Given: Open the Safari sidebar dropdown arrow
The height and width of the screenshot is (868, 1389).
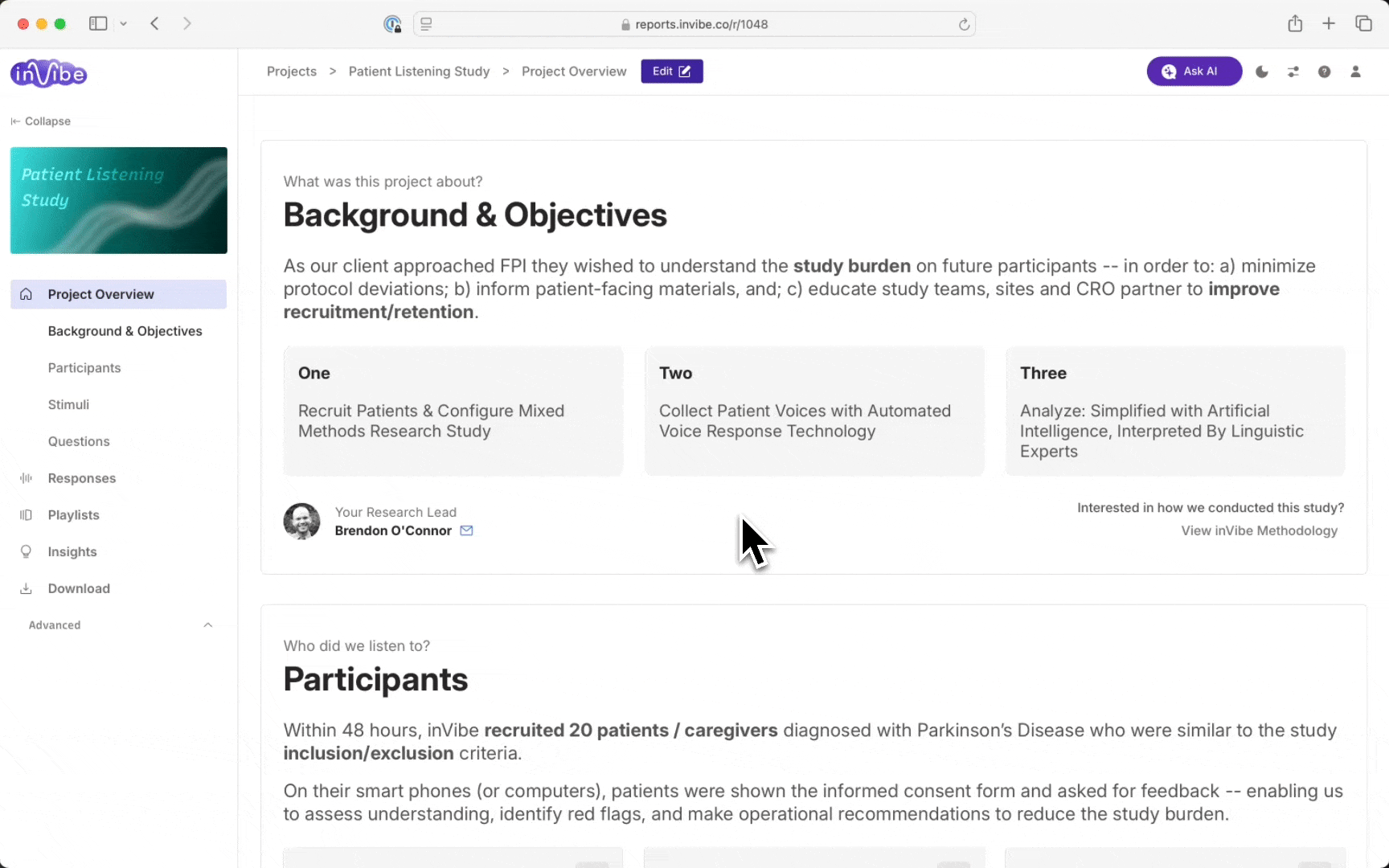Looking at the screenshot, I should click(x=123, y=24).
